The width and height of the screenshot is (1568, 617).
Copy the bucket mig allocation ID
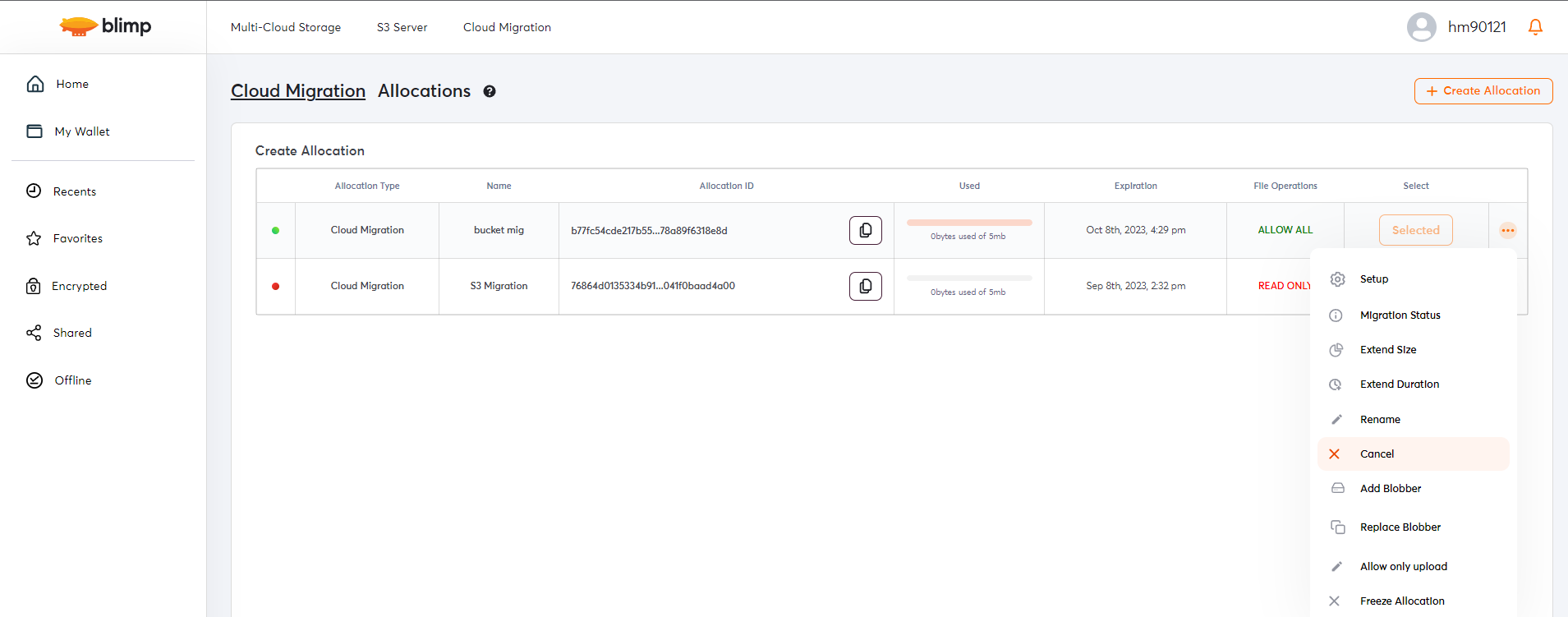point(865,231)
